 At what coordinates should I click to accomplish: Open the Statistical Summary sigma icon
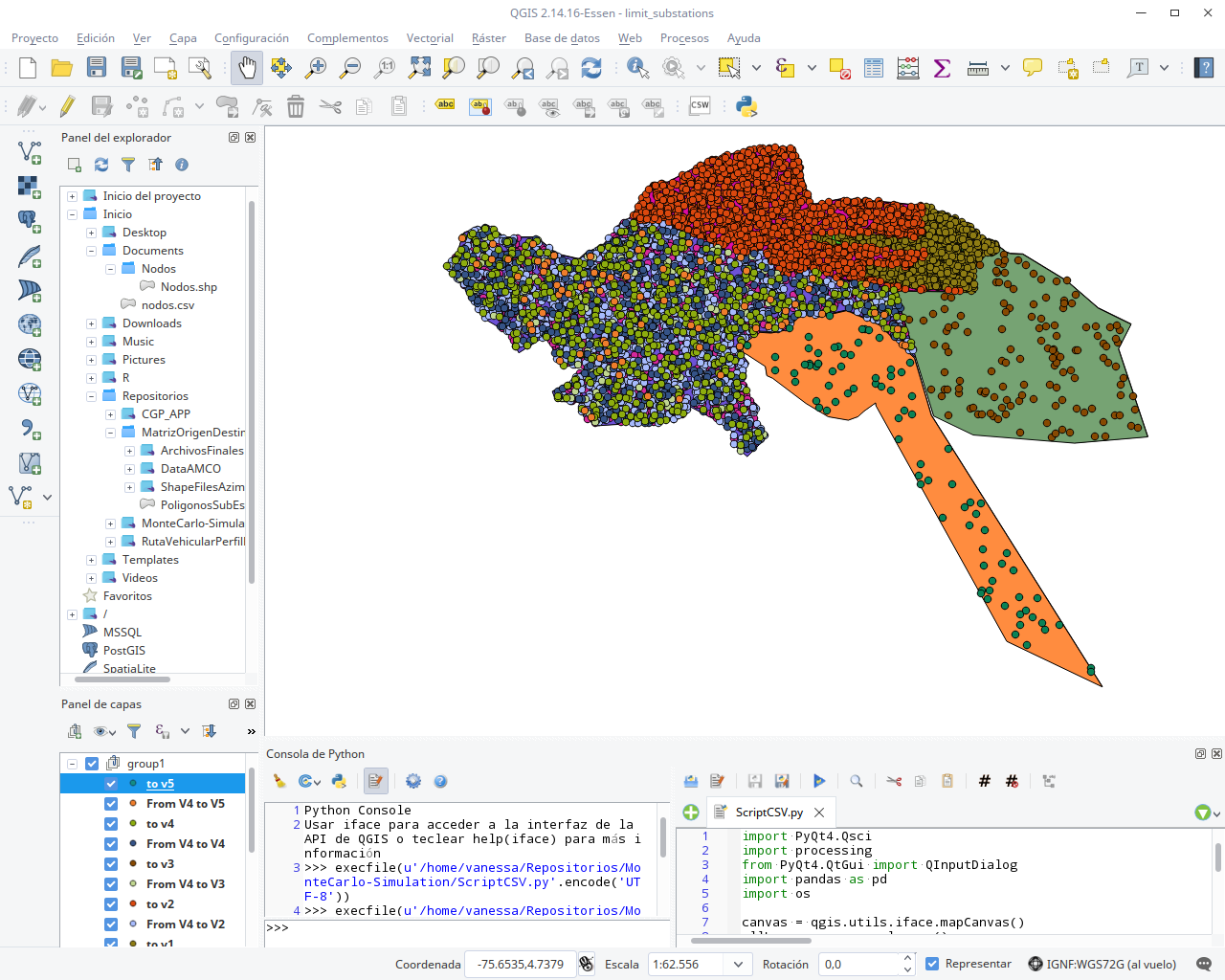tap(942, 68)
